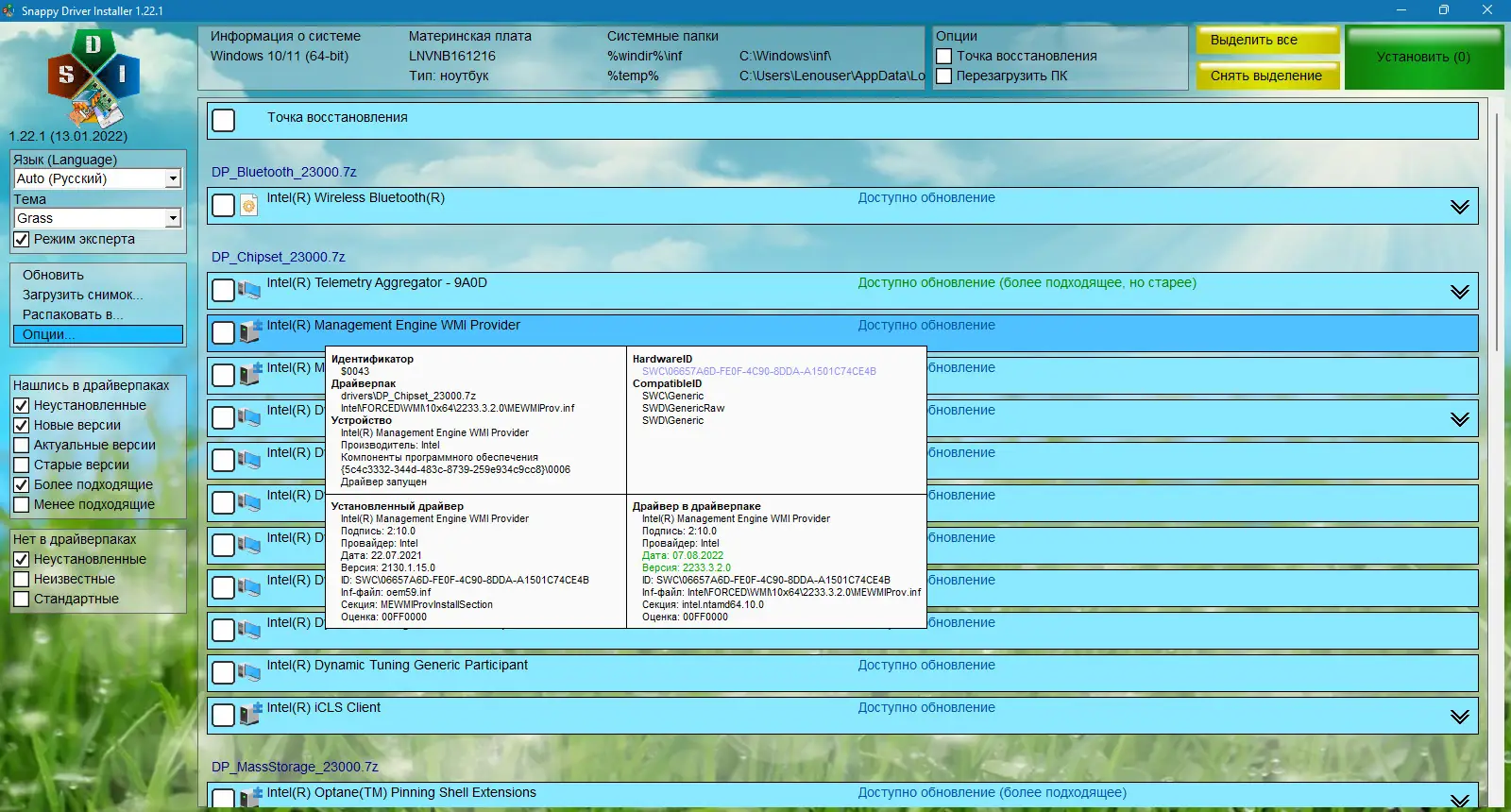Open the DP_MassStorage_23000.7z driverpack header
The width and height of the screenshot is (1511, 812).
click(x=295, y=767)
